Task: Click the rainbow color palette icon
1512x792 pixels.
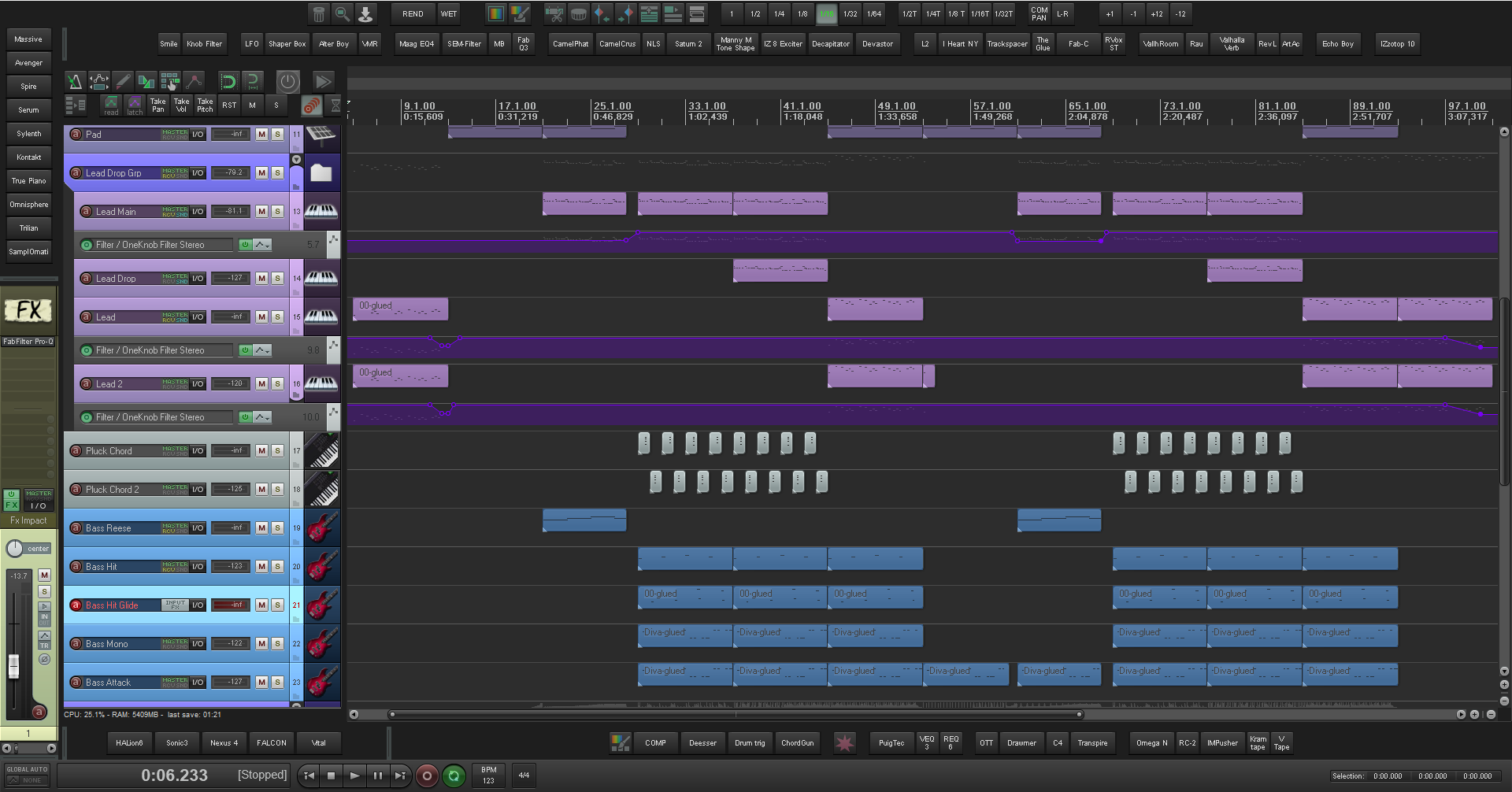Action: (x=495, y=13)
